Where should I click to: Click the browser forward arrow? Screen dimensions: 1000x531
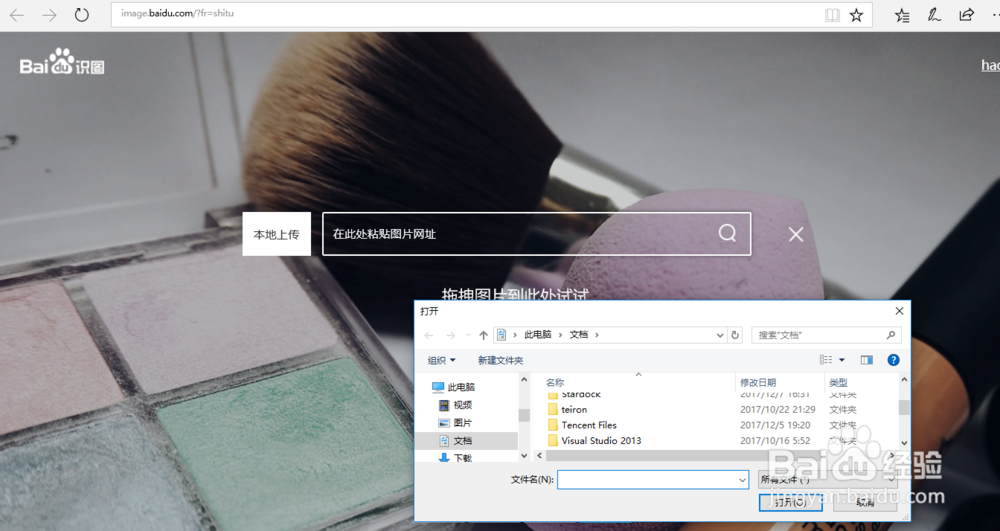click(49, 15)
